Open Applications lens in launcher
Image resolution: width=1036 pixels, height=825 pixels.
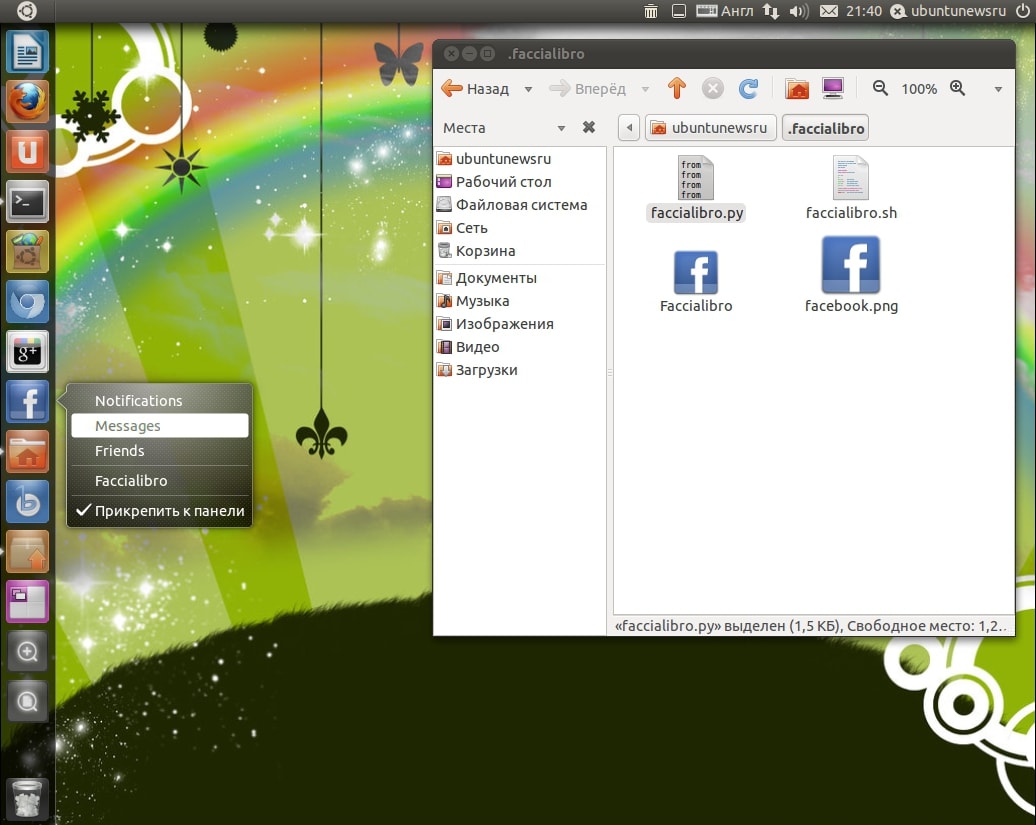point(27,652)
